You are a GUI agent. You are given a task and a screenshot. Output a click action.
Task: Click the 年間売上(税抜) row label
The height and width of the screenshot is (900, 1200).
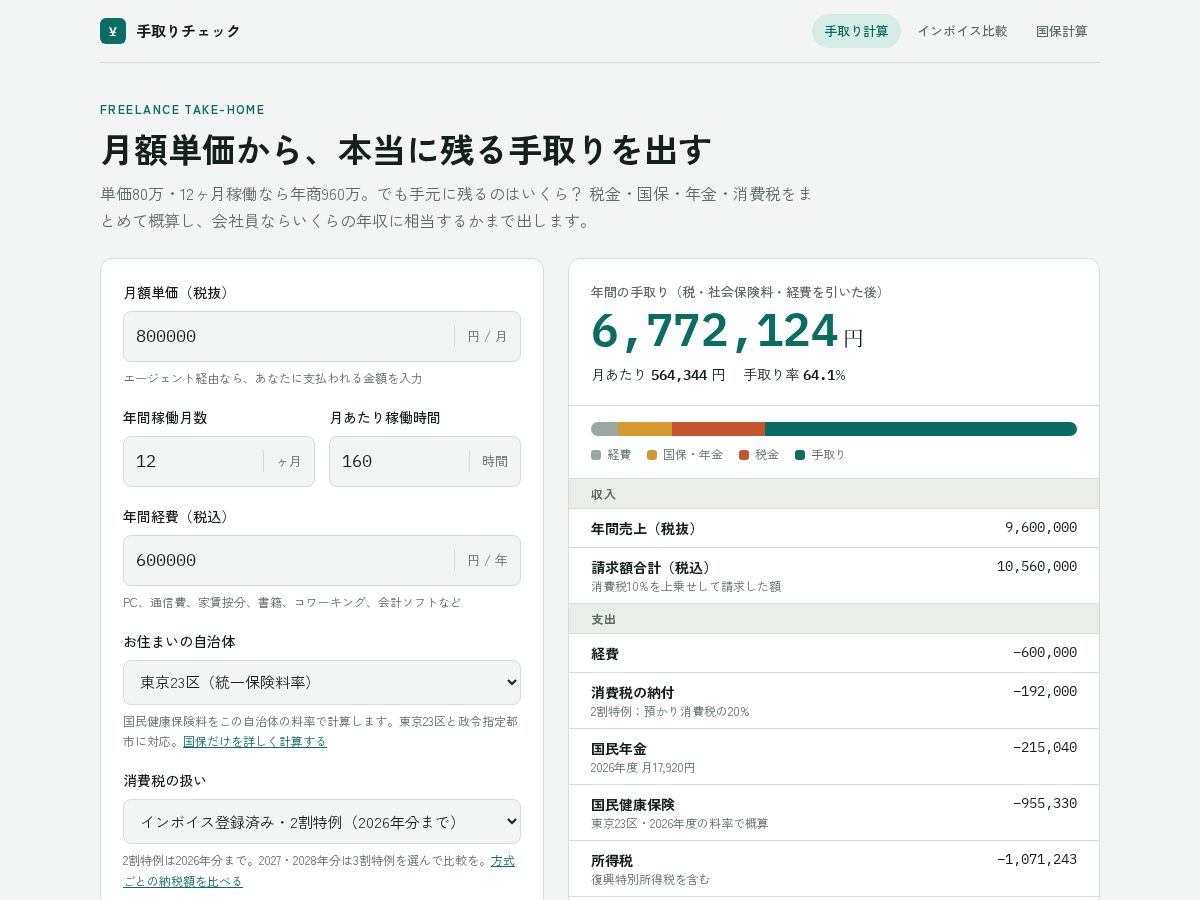646,528
